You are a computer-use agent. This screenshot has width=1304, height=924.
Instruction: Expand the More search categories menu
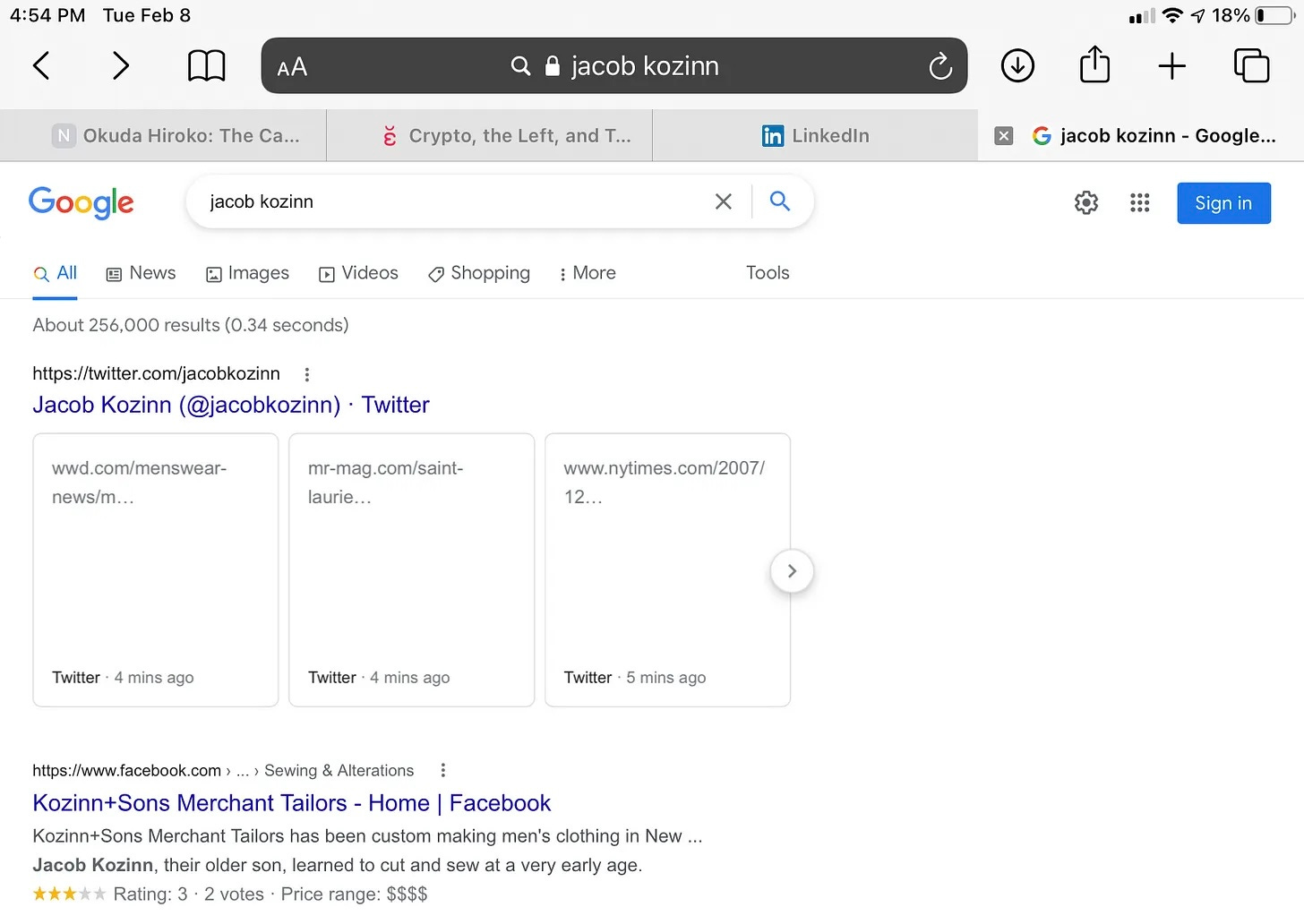(x=588, y=273)
